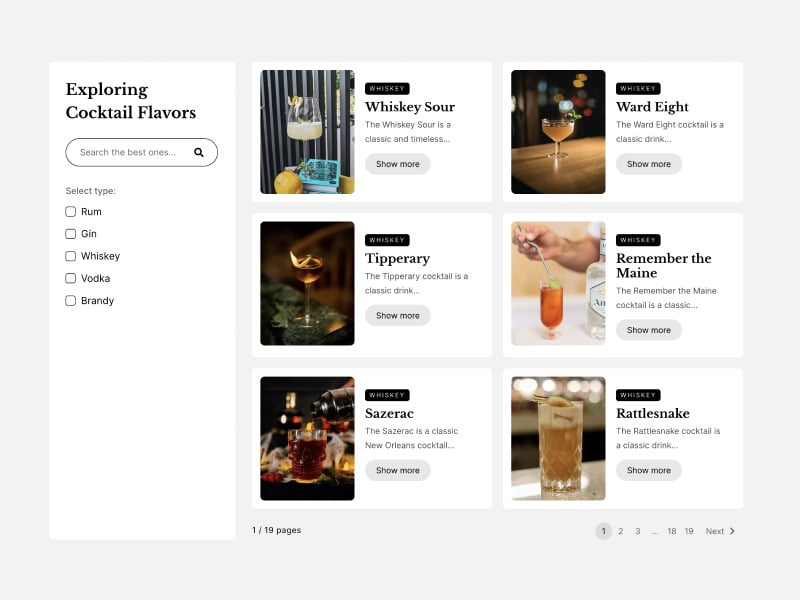Click the Sazerac cocktail image
The width and height of the screenshot is (800, 600).
307,438
